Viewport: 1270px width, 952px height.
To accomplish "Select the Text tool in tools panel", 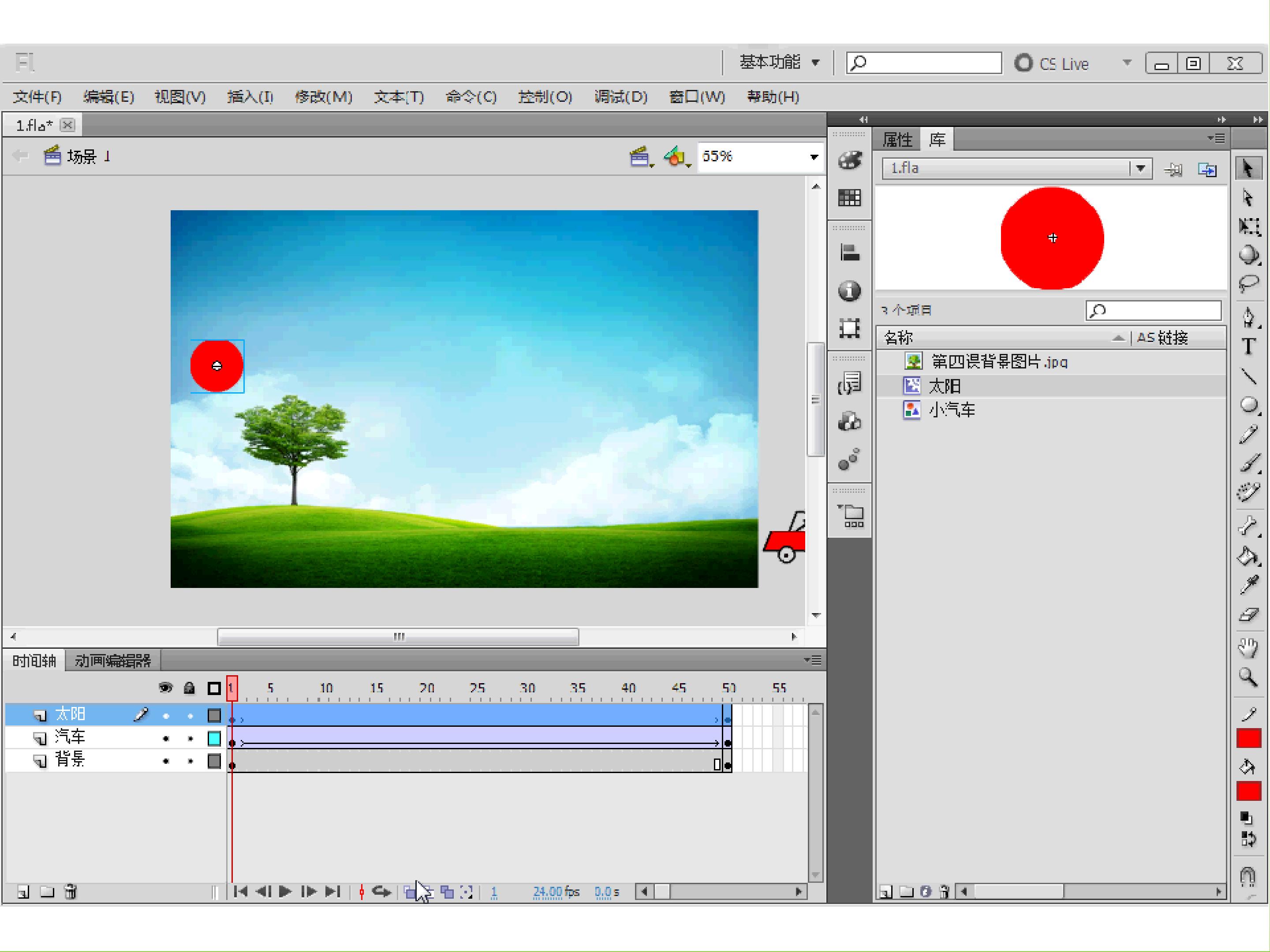I will (1248, 346).
